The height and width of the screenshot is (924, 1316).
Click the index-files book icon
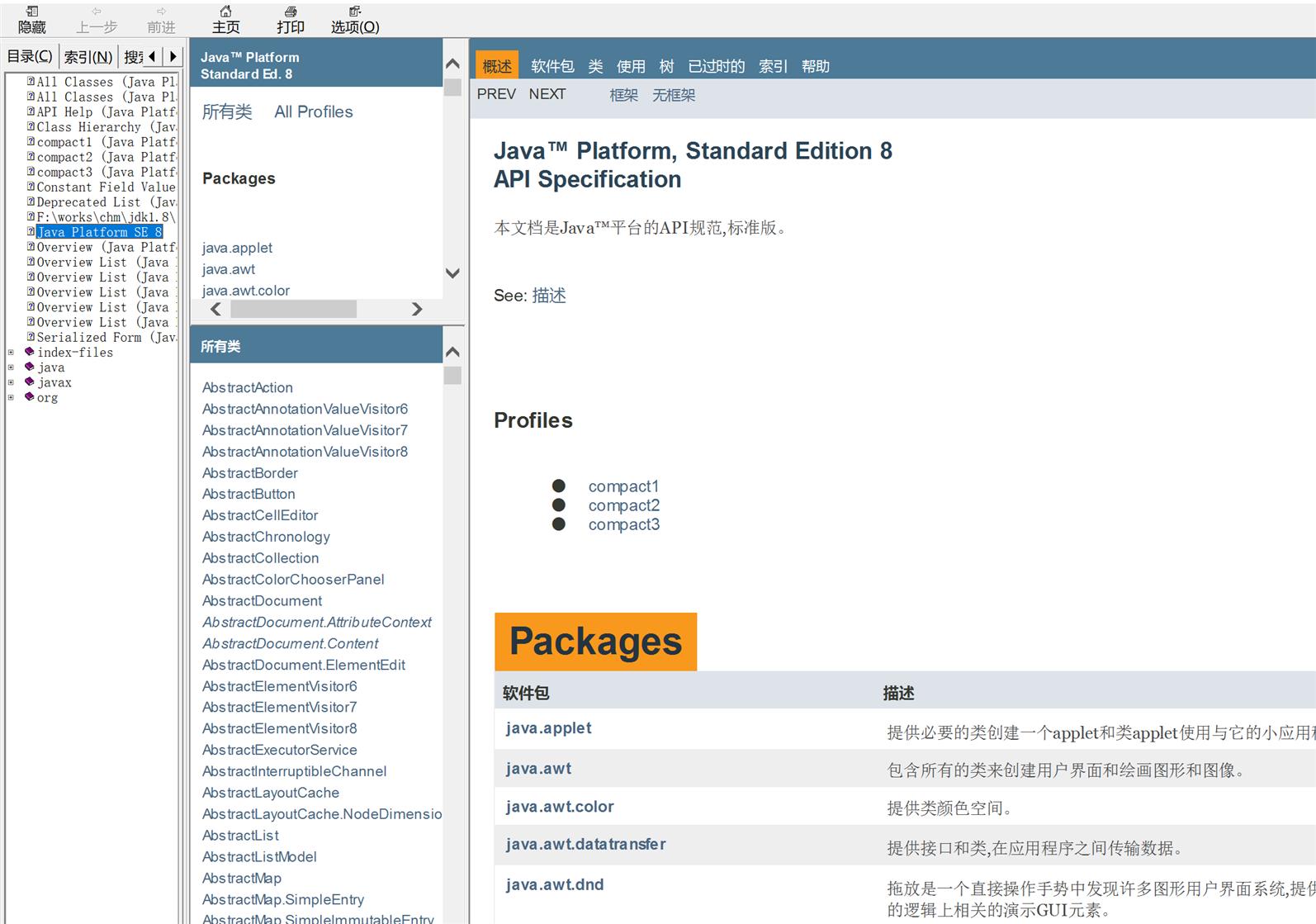point(29,352)
